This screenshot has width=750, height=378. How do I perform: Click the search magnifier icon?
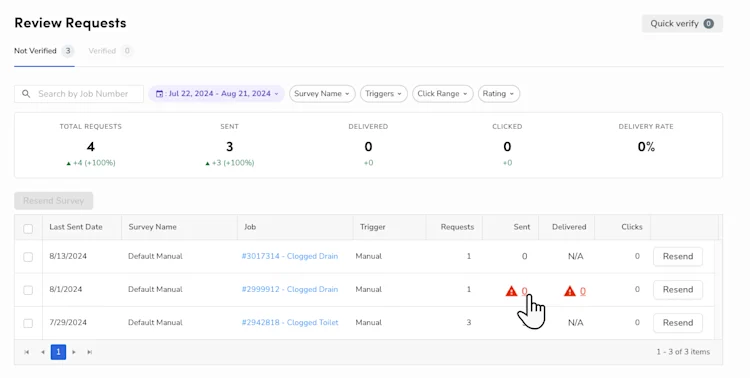pos(26,94)
